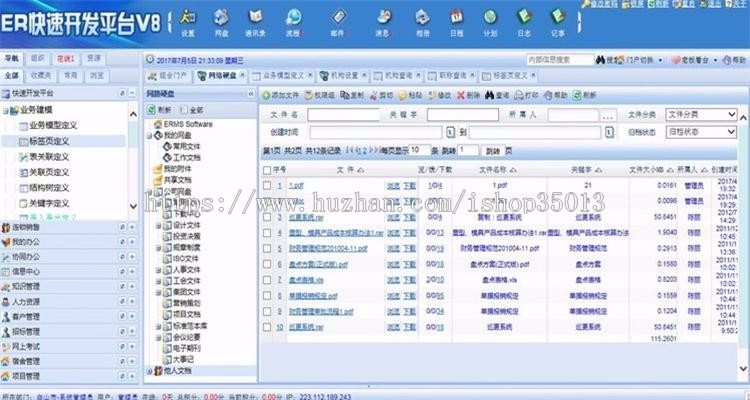
Task: Open 1.pdf file link
Action: point(296,186)
